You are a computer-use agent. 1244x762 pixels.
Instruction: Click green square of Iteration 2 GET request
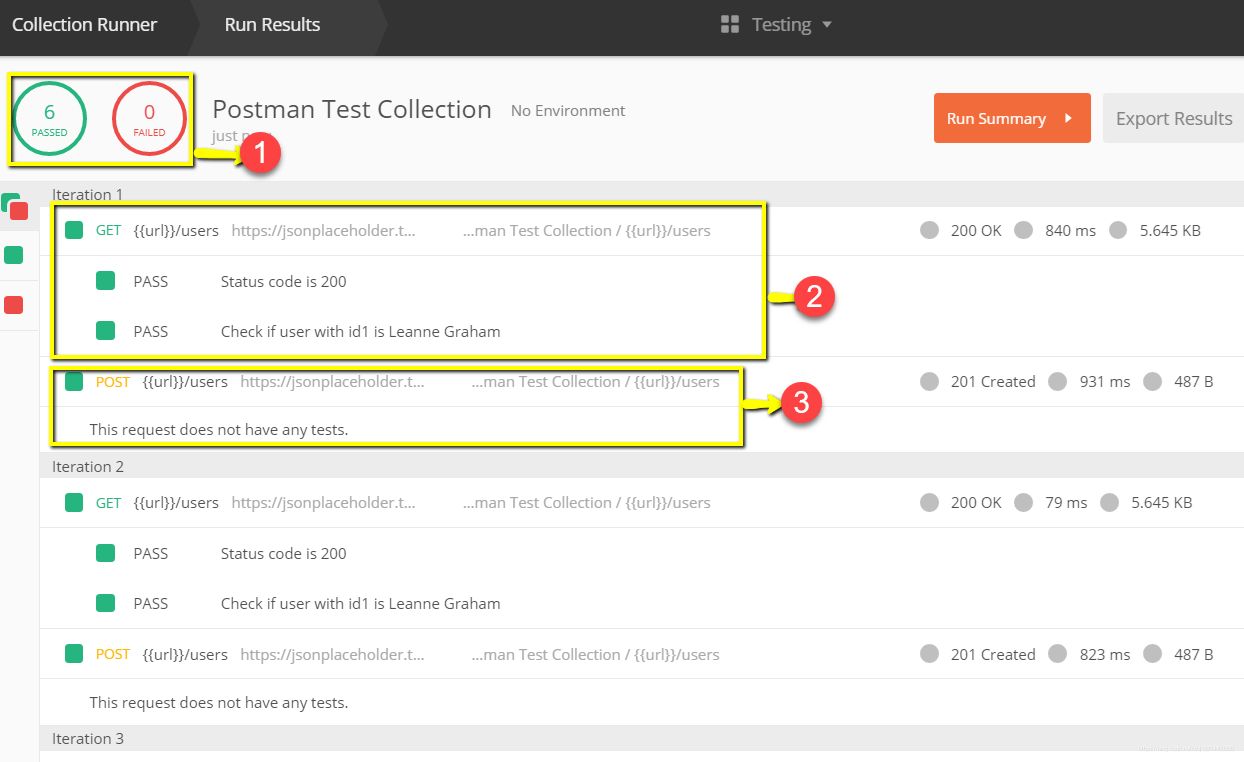point(74,503)
